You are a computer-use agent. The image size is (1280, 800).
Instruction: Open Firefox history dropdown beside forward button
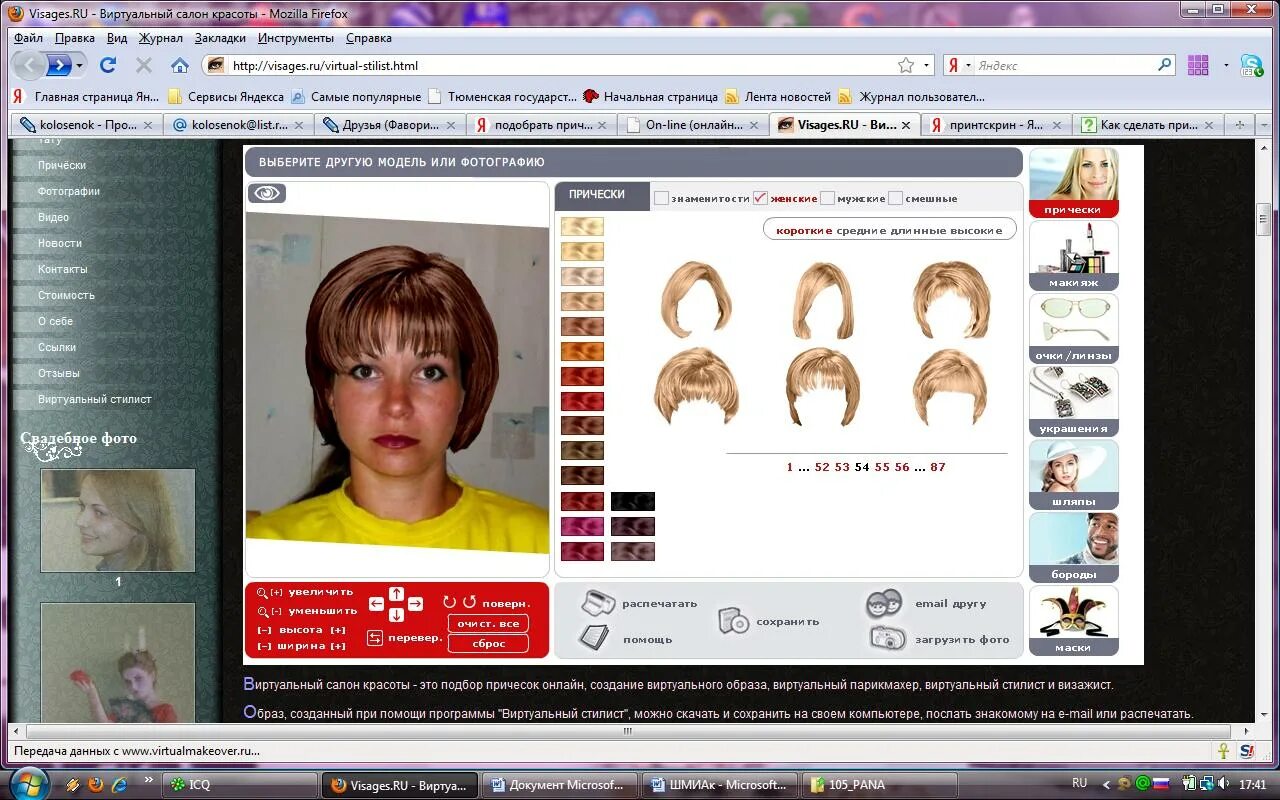[80, 65]
